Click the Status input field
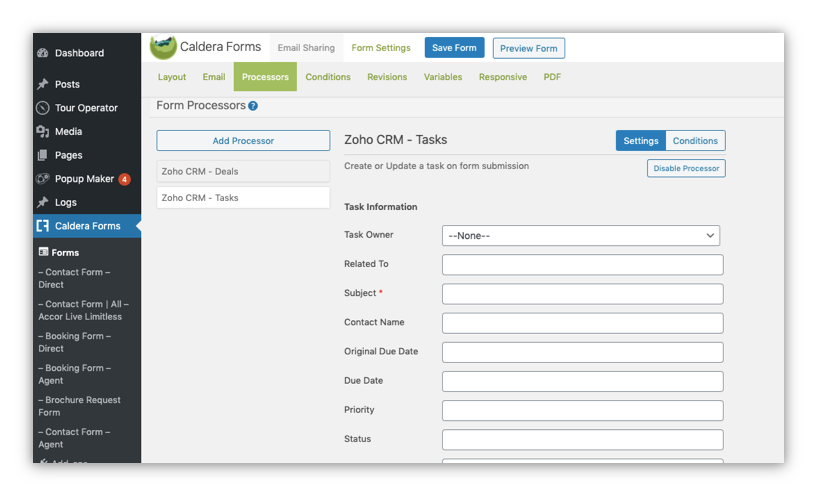The height and width of the screenshot is (496, 817). click(x=583, y=440)
